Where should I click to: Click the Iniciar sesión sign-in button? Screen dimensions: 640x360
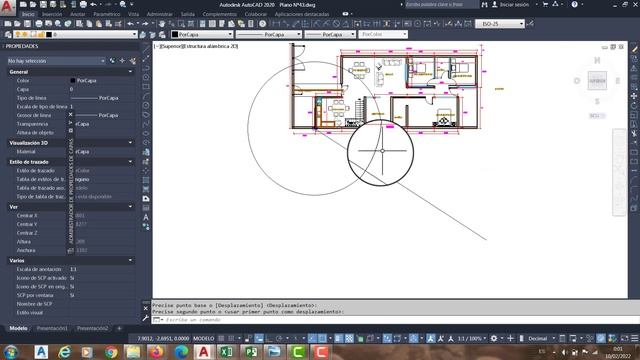coord(511,4)
